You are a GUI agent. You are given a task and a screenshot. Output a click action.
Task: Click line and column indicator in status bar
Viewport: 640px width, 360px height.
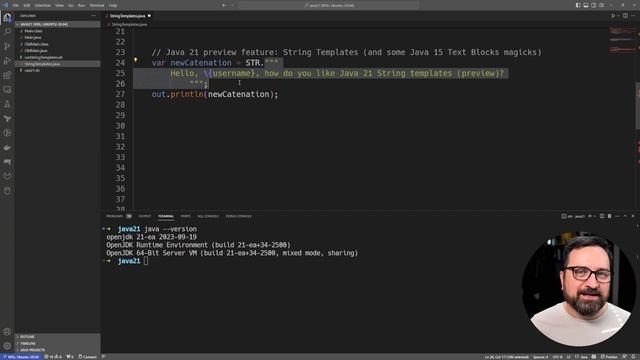pyautogui.click(x=507, y=357)
